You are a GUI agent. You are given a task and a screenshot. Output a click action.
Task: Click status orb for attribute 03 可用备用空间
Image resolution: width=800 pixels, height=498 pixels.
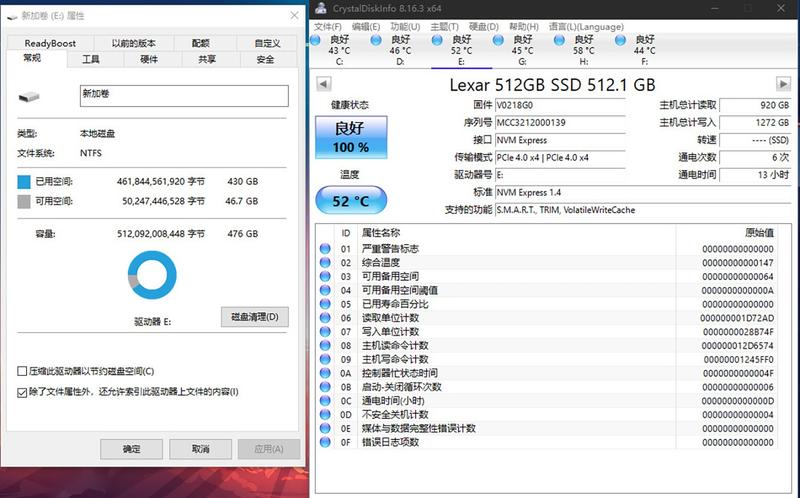pos(325,276)
